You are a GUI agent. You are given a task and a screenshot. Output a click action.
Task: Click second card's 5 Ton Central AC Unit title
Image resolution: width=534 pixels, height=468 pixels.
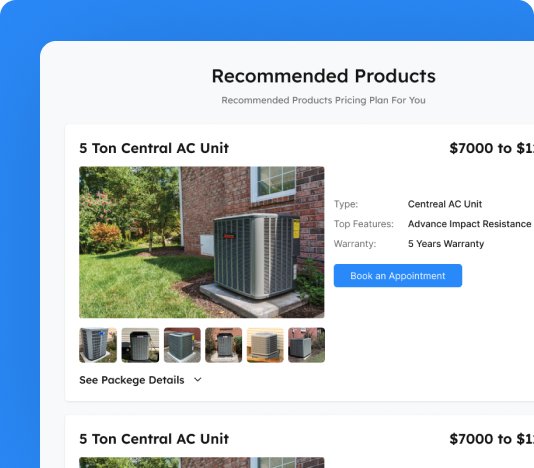154,439
